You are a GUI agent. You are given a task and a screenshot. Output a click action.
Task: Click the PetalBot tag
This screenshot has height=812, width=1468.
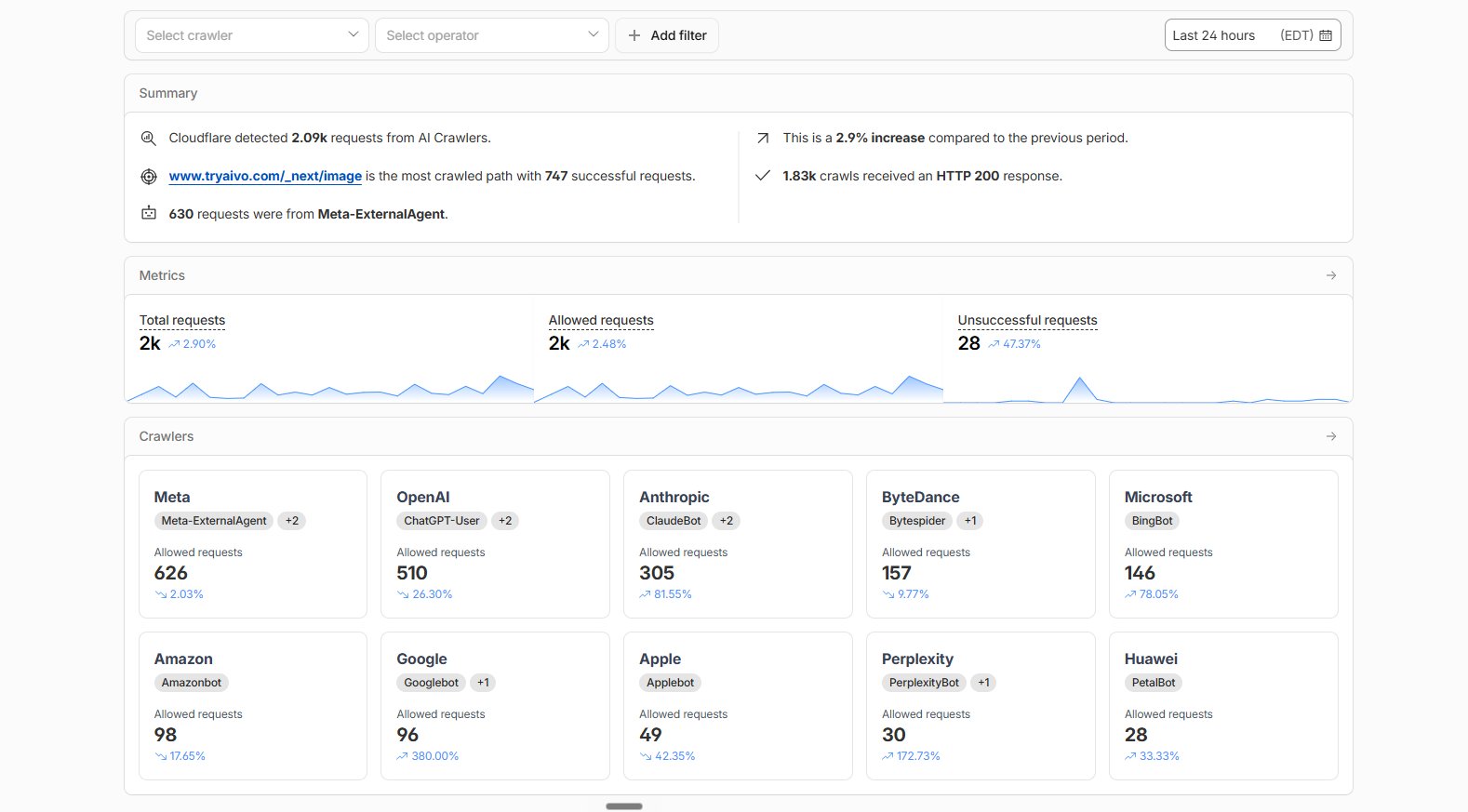pos(1154,683)
